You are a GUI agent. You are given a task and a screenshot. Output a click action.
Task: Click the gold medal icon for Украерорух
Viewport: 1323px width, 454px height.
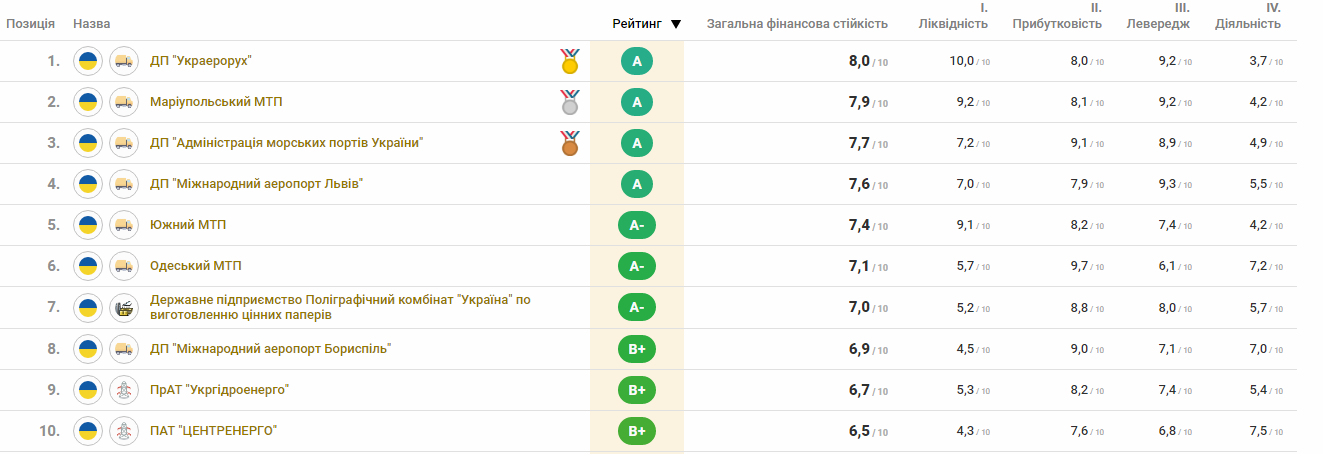coord(569,62)
